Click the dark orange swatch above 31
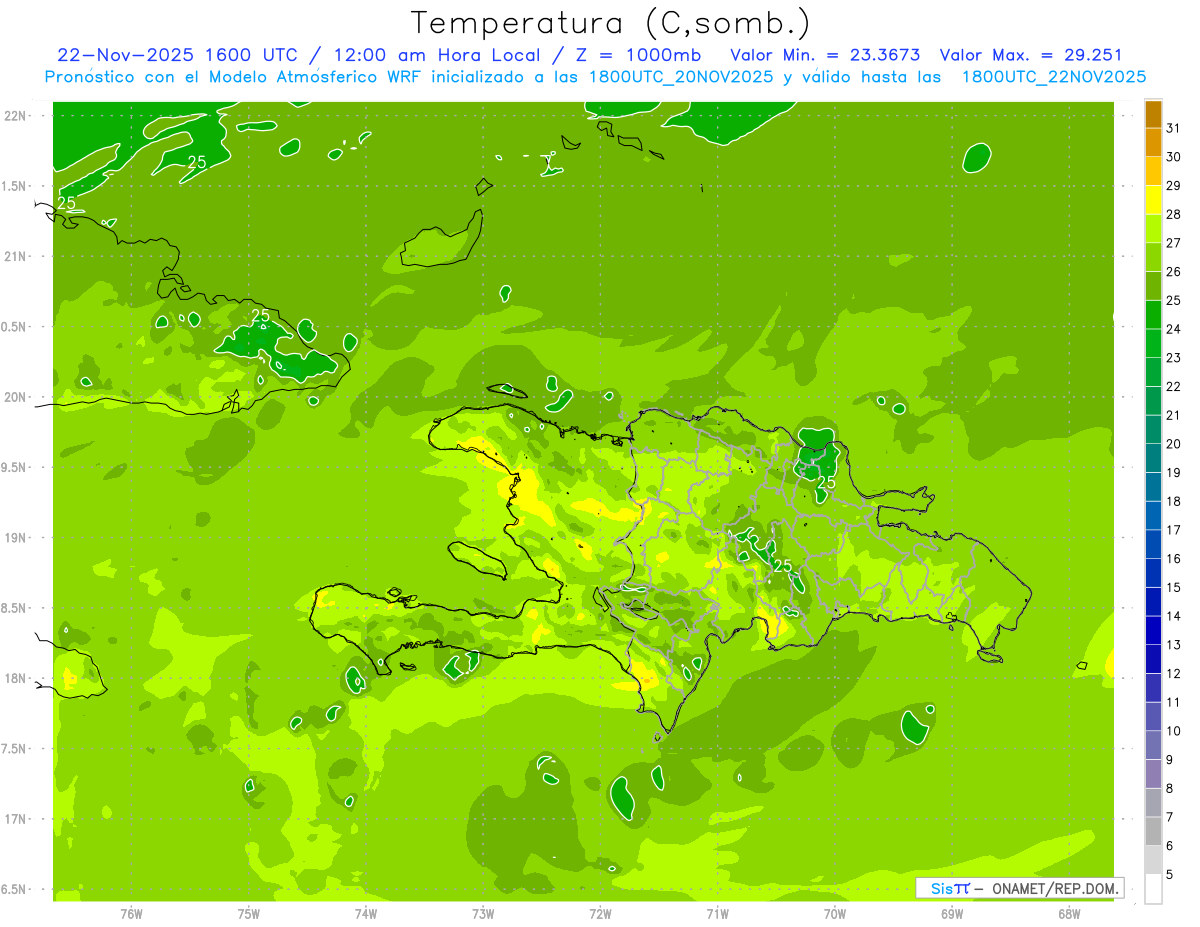 [1153, 113]
